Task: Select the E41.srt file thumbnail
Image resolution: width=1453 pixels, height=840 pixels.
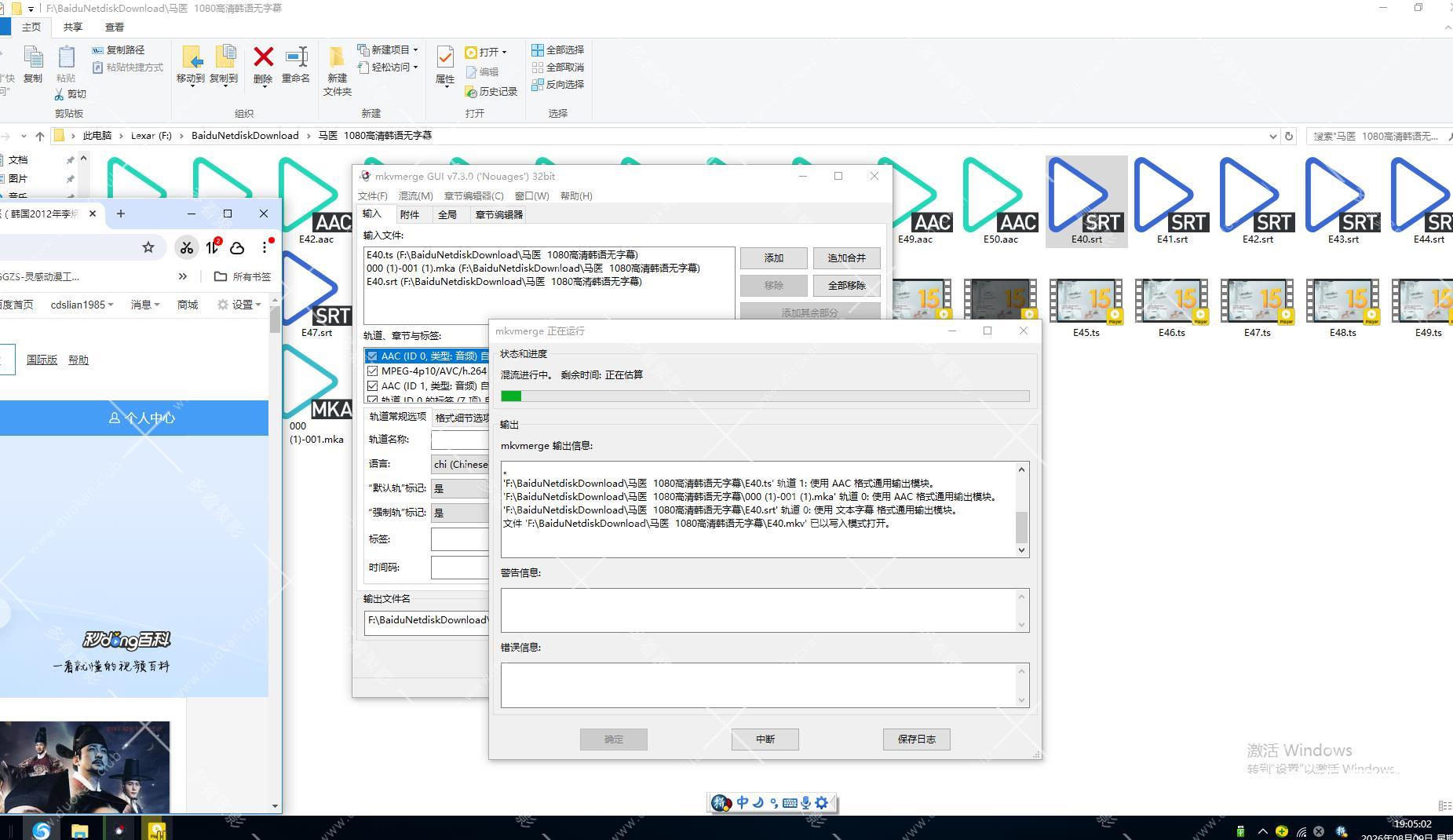Action: [x=1172, y=202]
